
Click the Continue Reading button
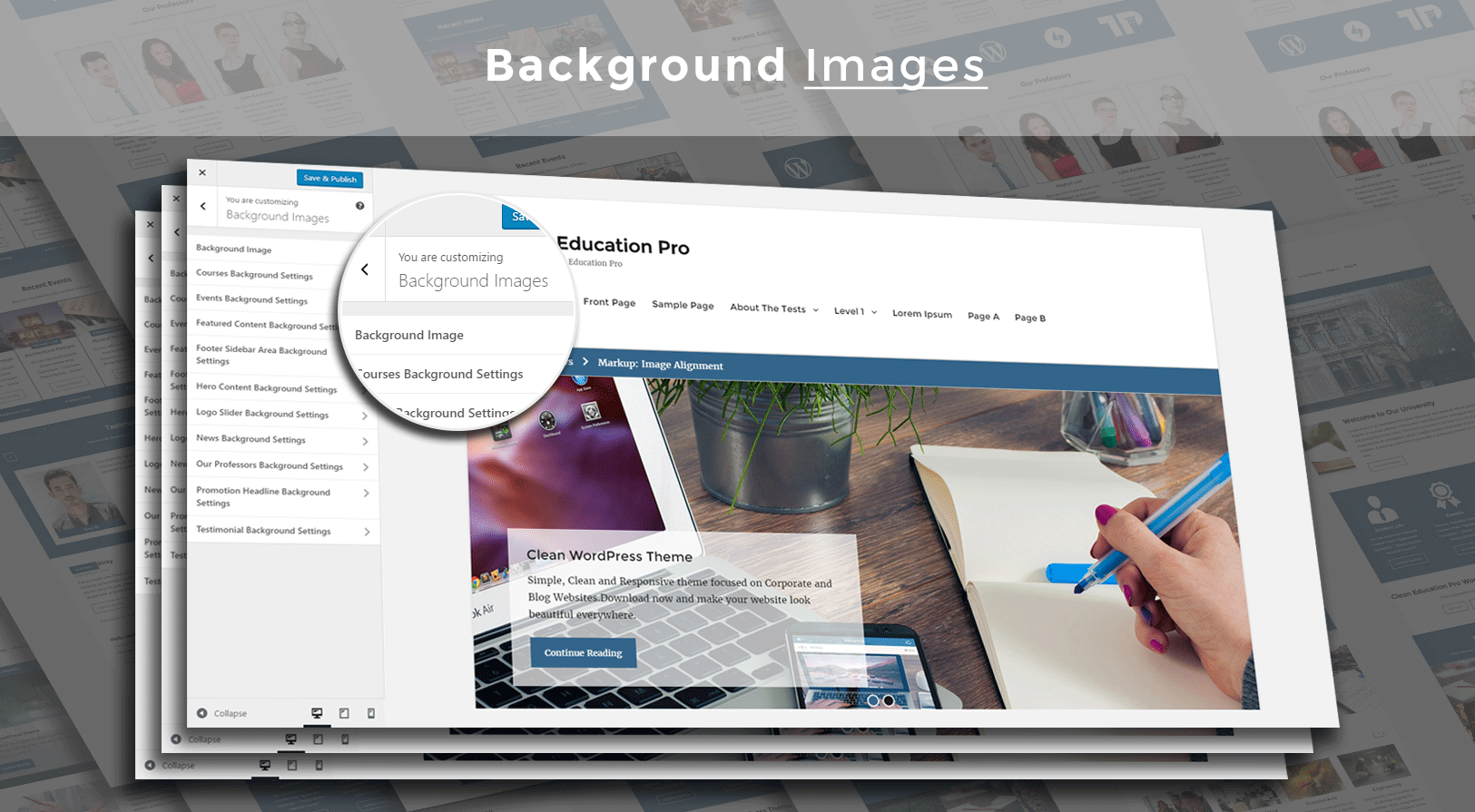[583, 652]
